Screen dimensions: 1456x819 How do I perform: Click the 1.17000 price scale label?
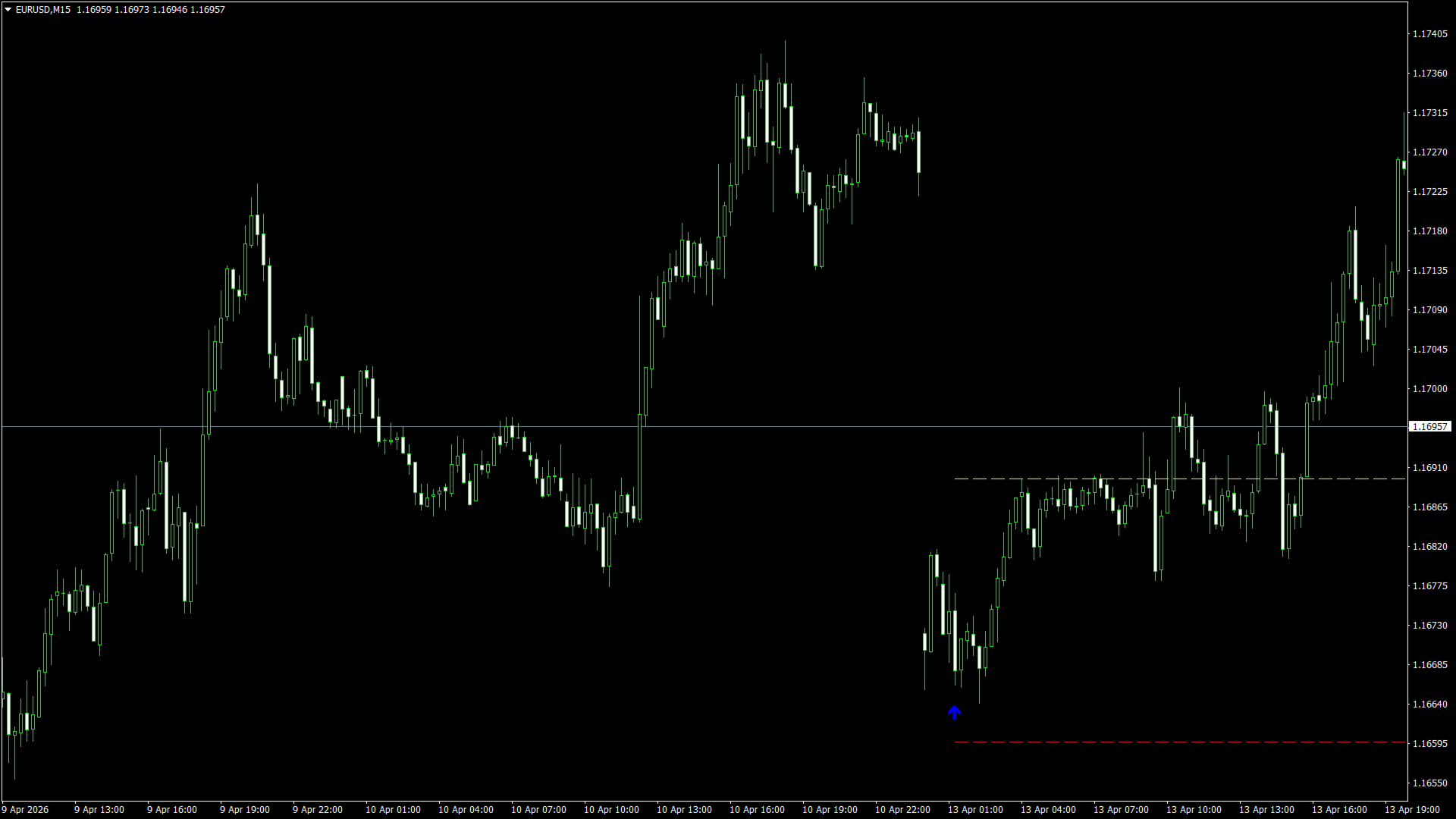coord(1429,389)
